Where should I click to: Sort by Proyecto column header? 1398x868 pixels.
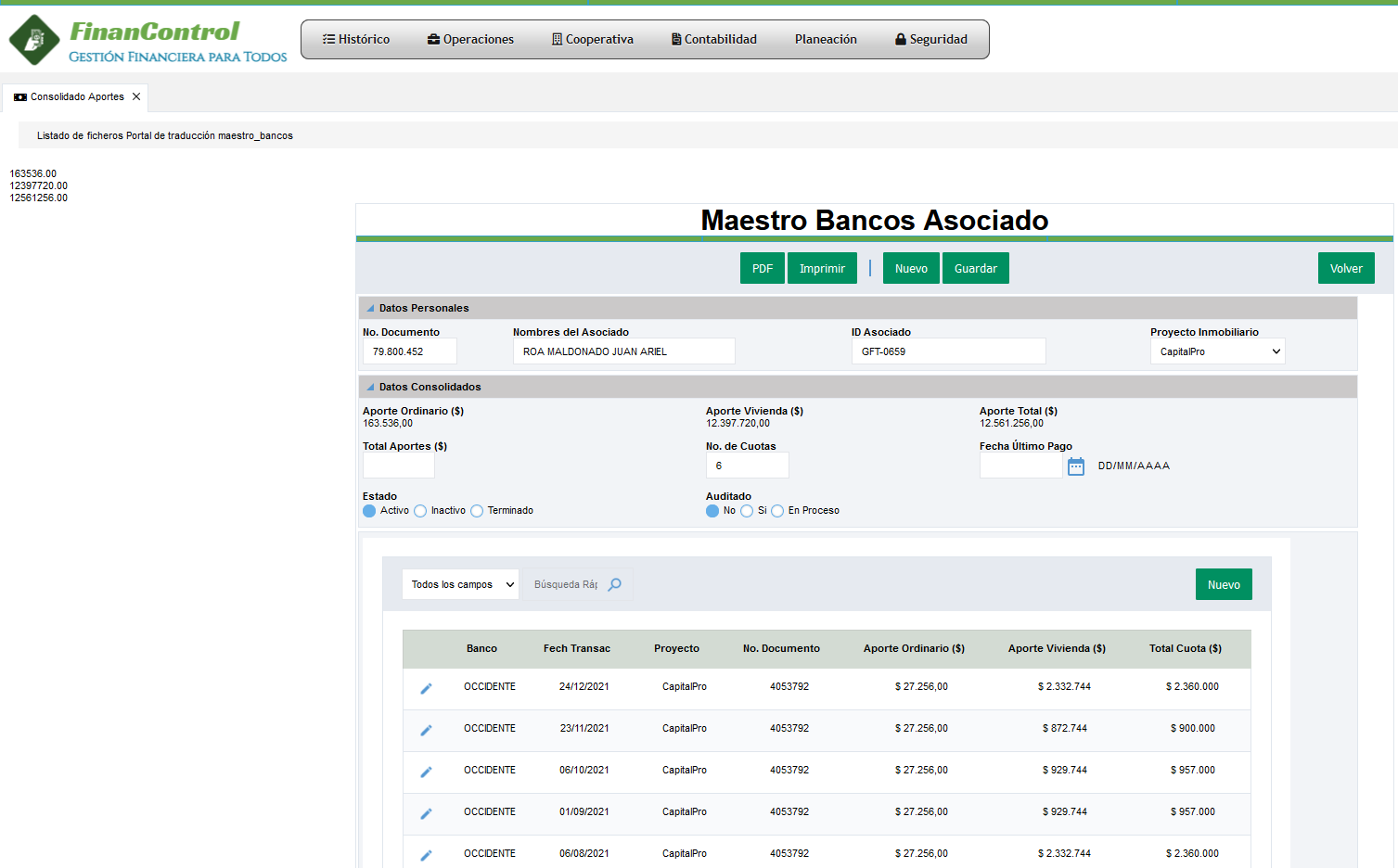(x=676, y=648)
